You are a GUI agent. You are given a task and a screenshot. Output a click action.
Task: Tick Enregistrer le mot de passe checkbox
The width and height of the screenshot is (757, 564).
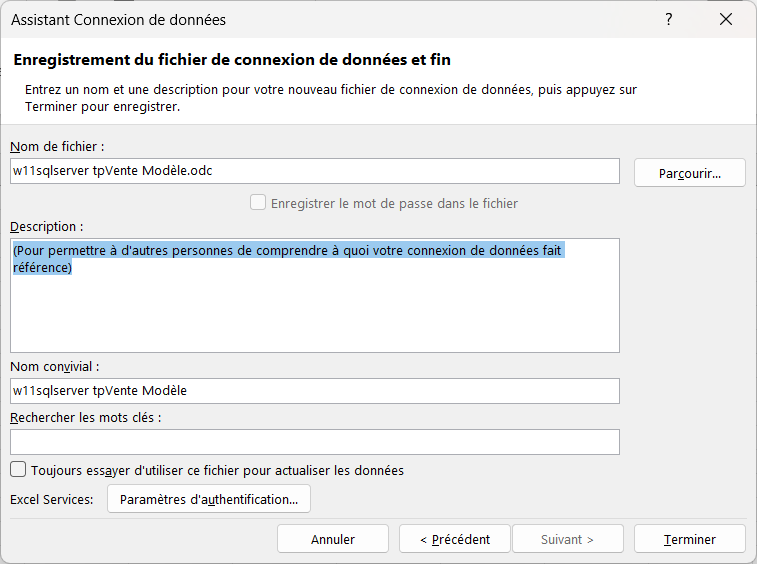coord(258,202)
